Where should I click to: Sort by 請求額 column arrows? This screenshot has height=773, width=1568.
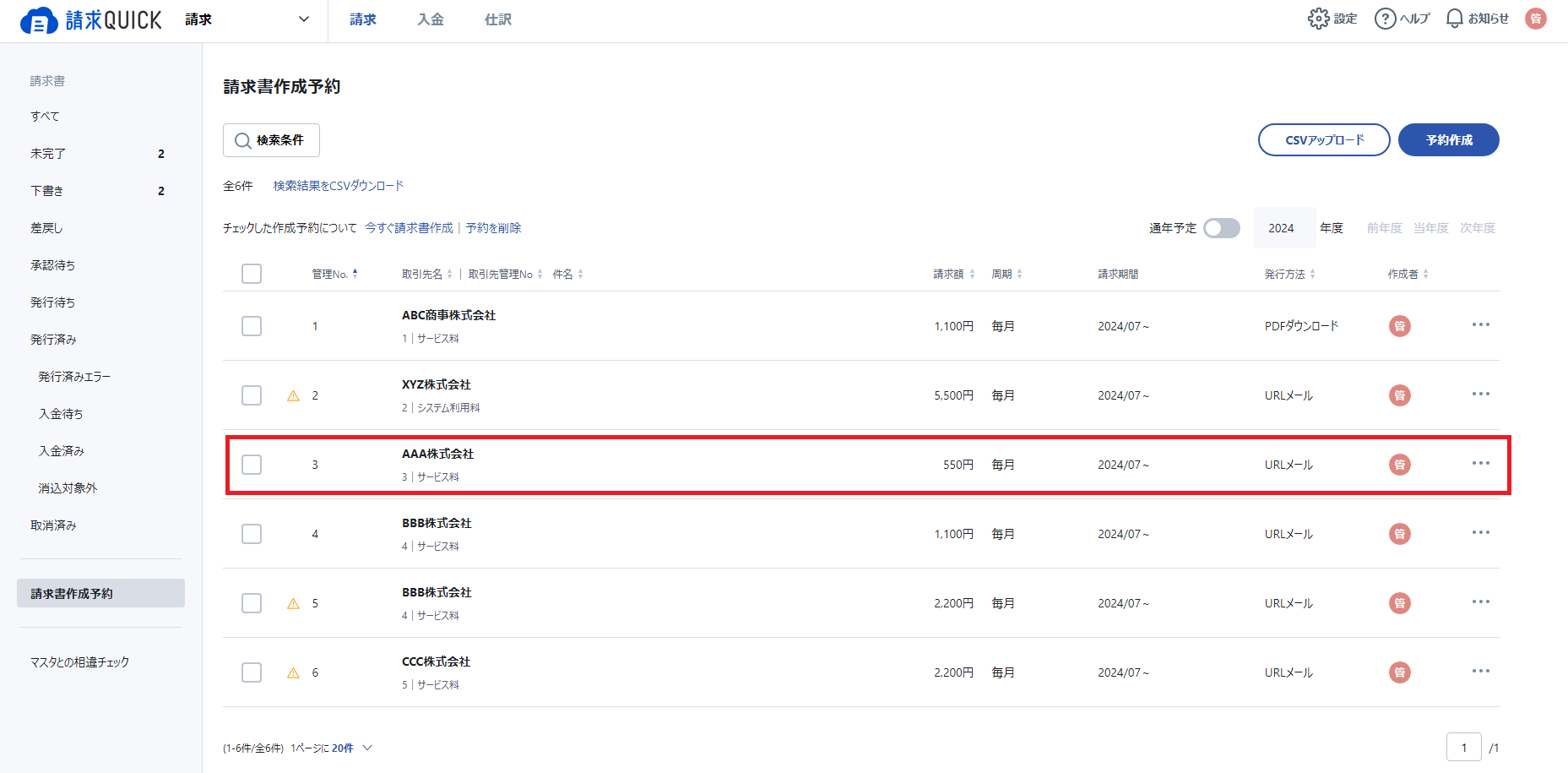click(x=972, y=274)
